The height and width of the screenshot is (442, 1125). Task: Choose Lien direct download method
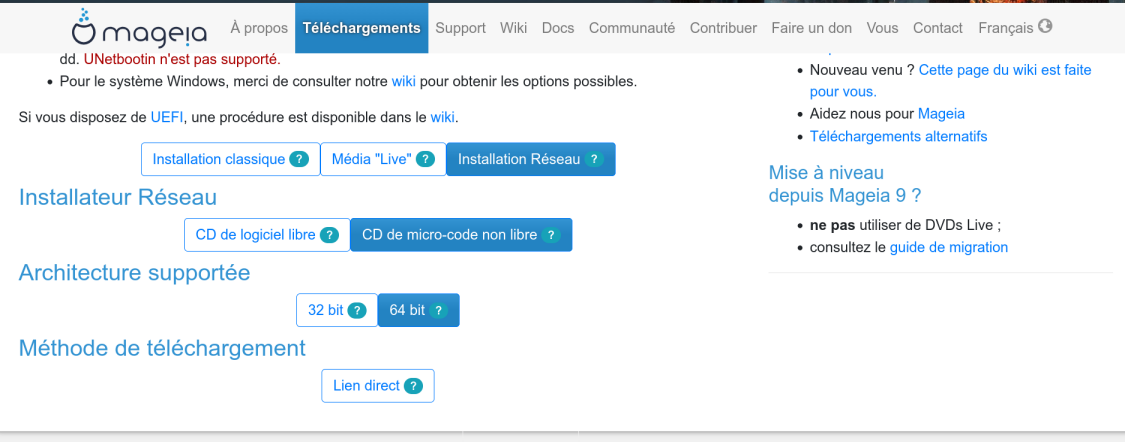click(x=378, y=386)
